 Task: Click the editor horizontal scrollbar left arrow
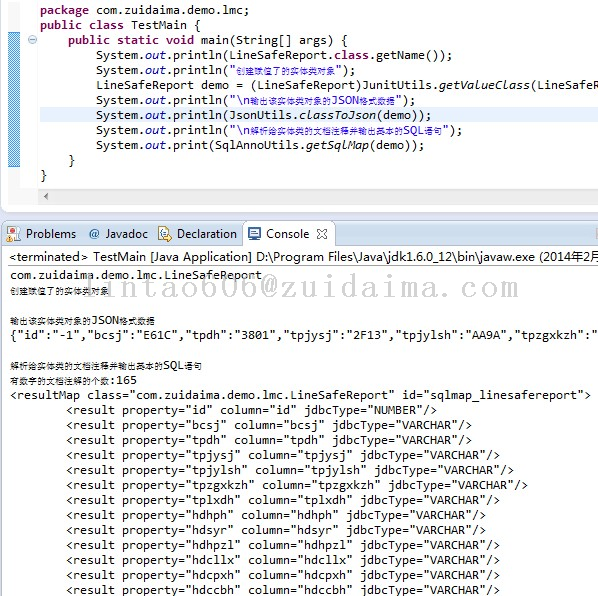[46, 196]
